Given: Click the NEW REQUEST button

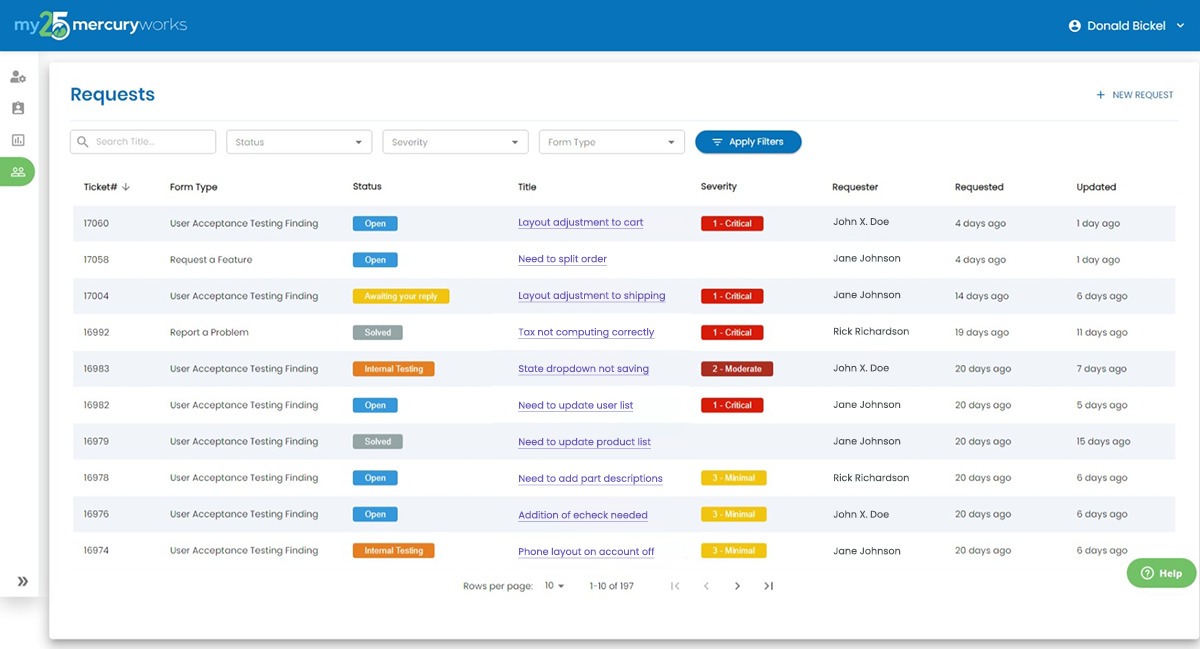Looking at the screenshot, I should tap(1134, 94).
